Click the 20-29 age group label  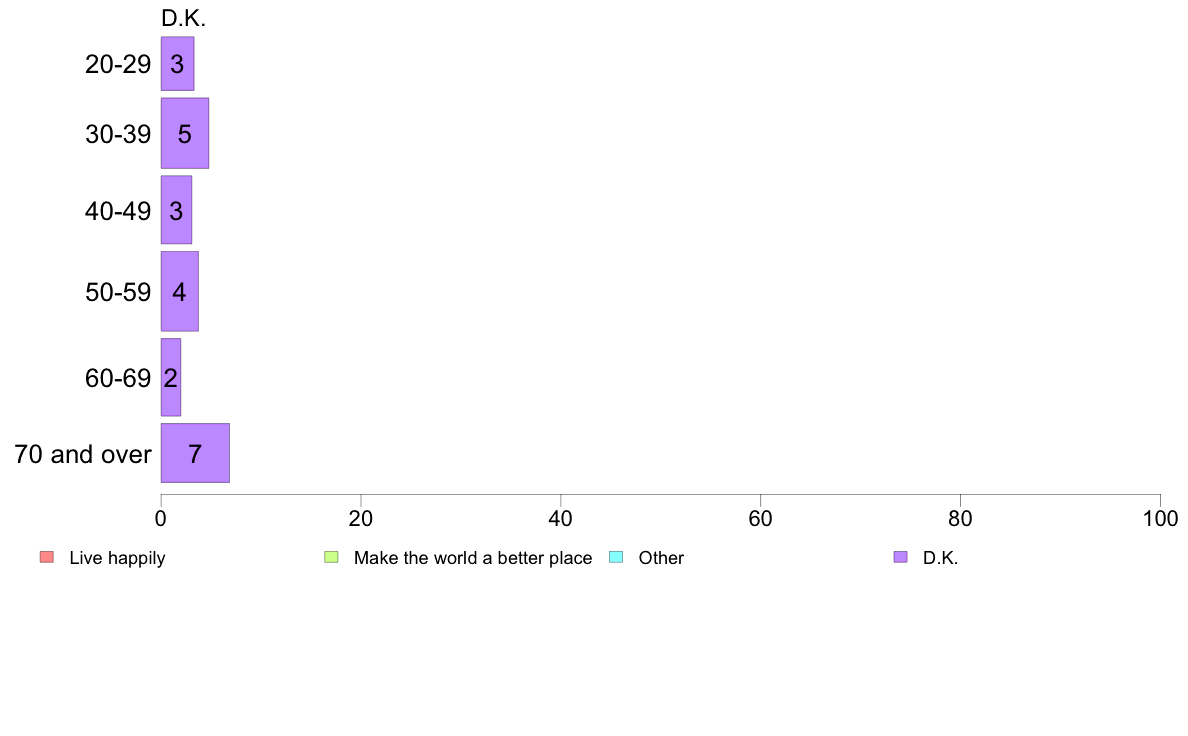pos(117,64)
